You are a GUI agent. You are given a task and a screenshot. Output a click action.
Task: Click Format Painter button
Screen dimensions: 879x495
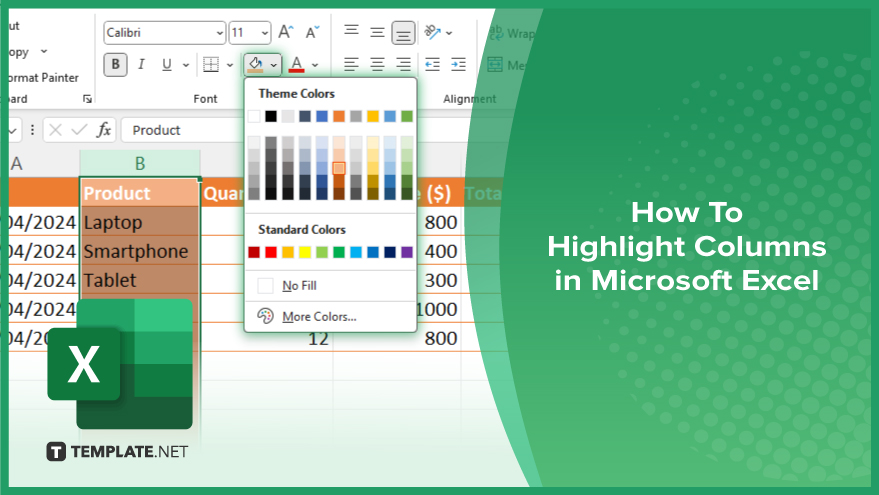44,77
